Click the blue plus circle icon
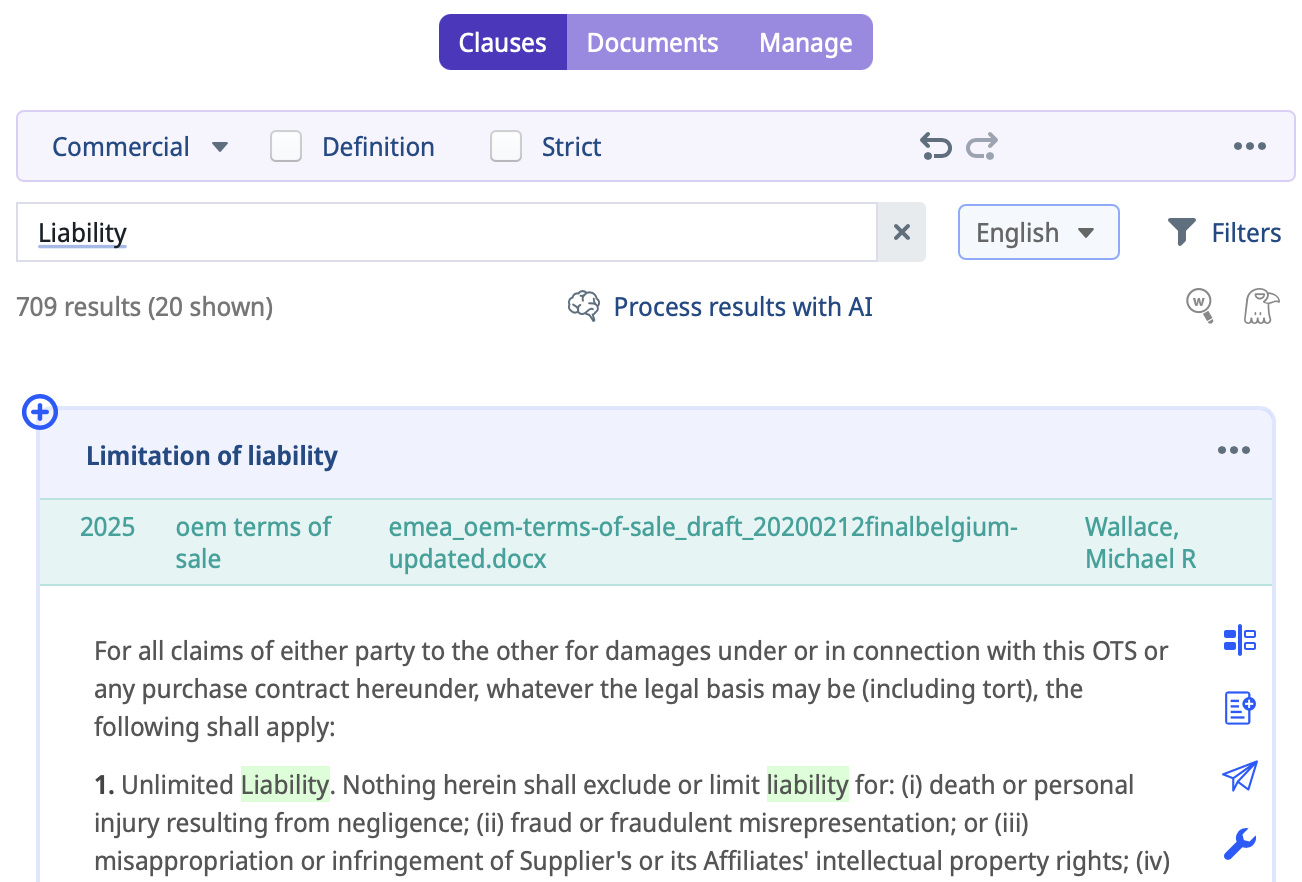Viewport: 1302px width, 882px height. (40, 412)
